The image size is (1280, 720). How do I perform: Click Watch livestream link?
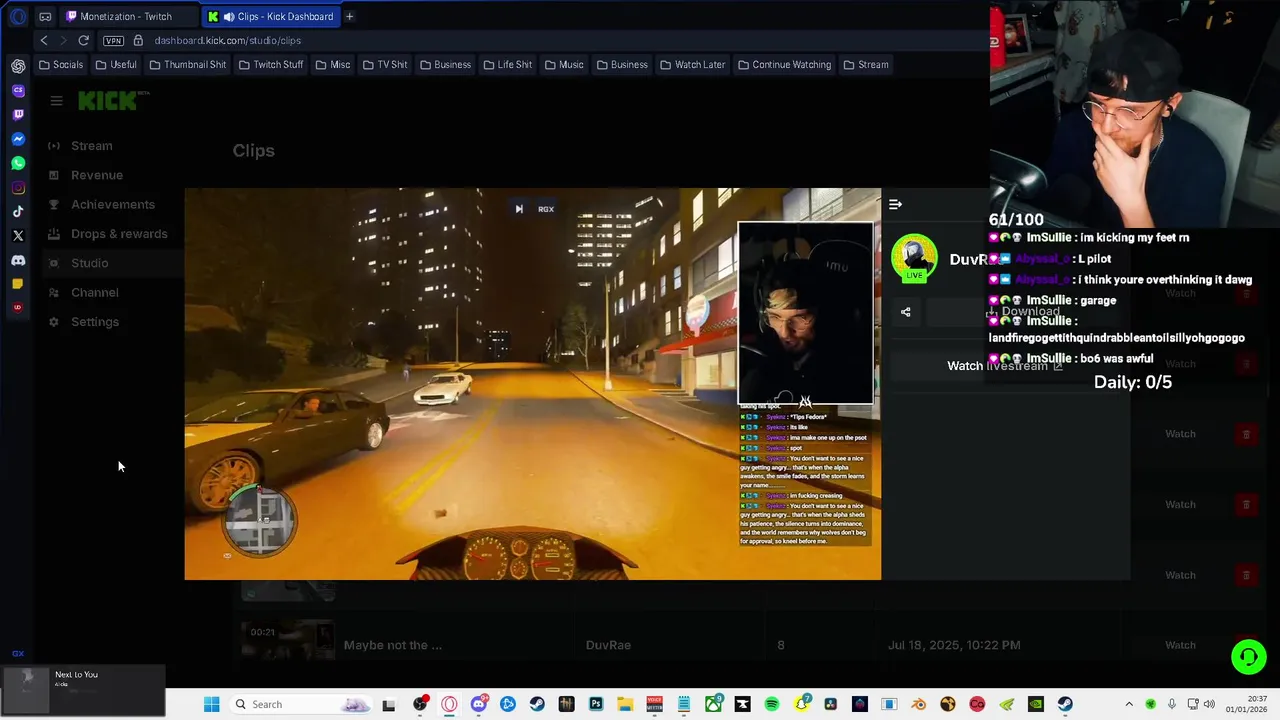pos(1005,366)
